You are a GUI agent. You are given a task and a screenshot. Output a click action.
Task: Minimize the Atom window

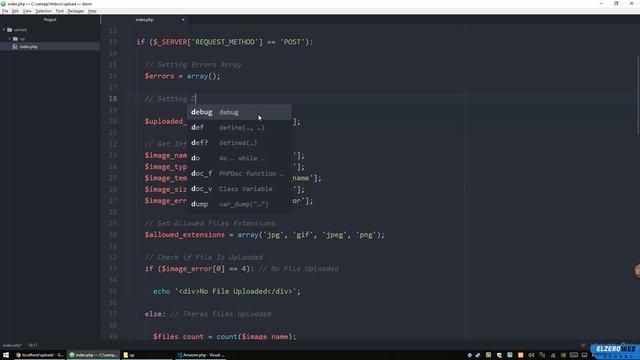[601, 3]
